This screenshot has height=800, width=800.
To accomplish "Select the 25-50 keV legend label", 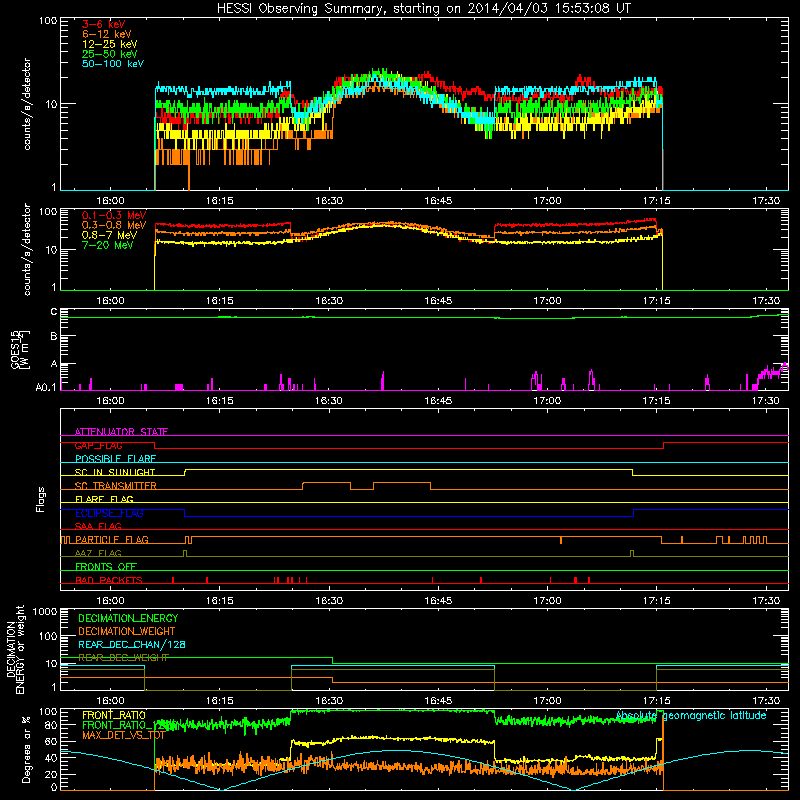I will pyautogui.click(x=110, y=54).
